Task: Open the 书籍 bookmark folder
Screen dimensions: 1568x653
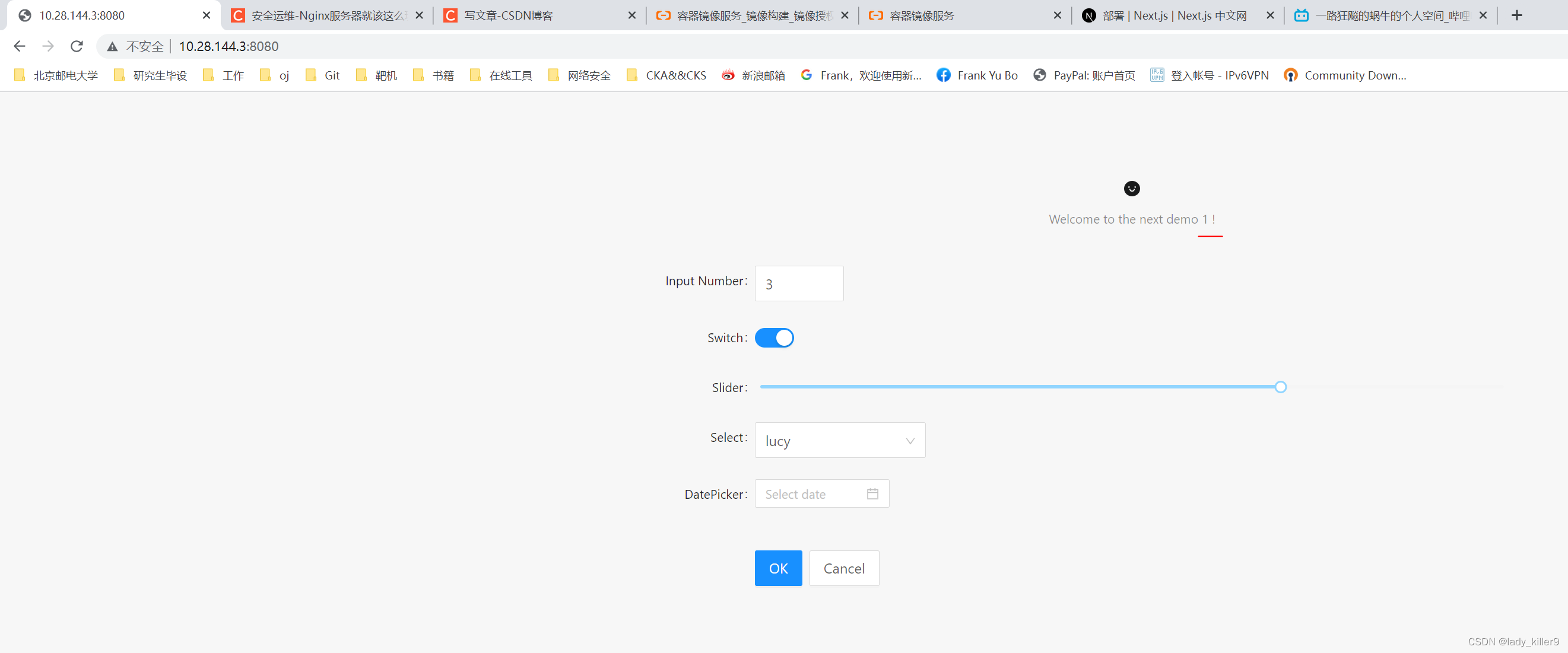Action: pos(433,75)
